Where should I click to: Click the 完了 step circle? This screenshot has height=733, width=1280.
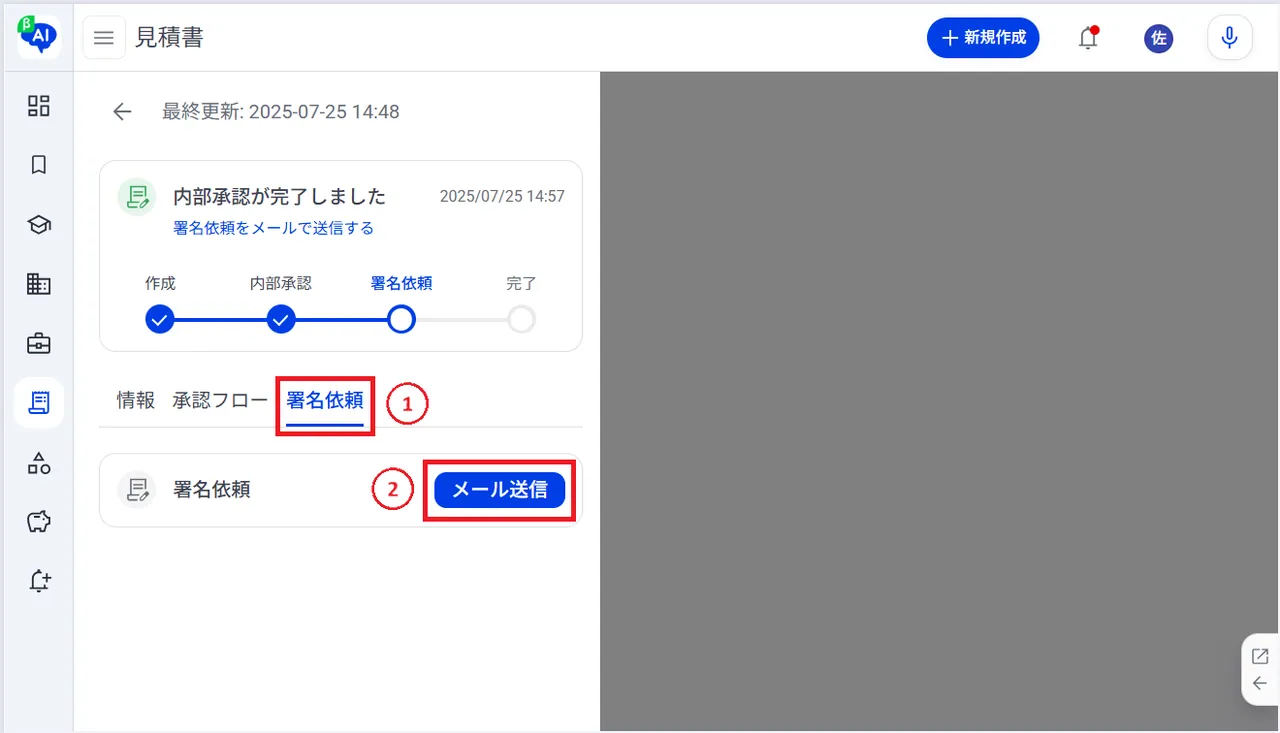point(521,320)
